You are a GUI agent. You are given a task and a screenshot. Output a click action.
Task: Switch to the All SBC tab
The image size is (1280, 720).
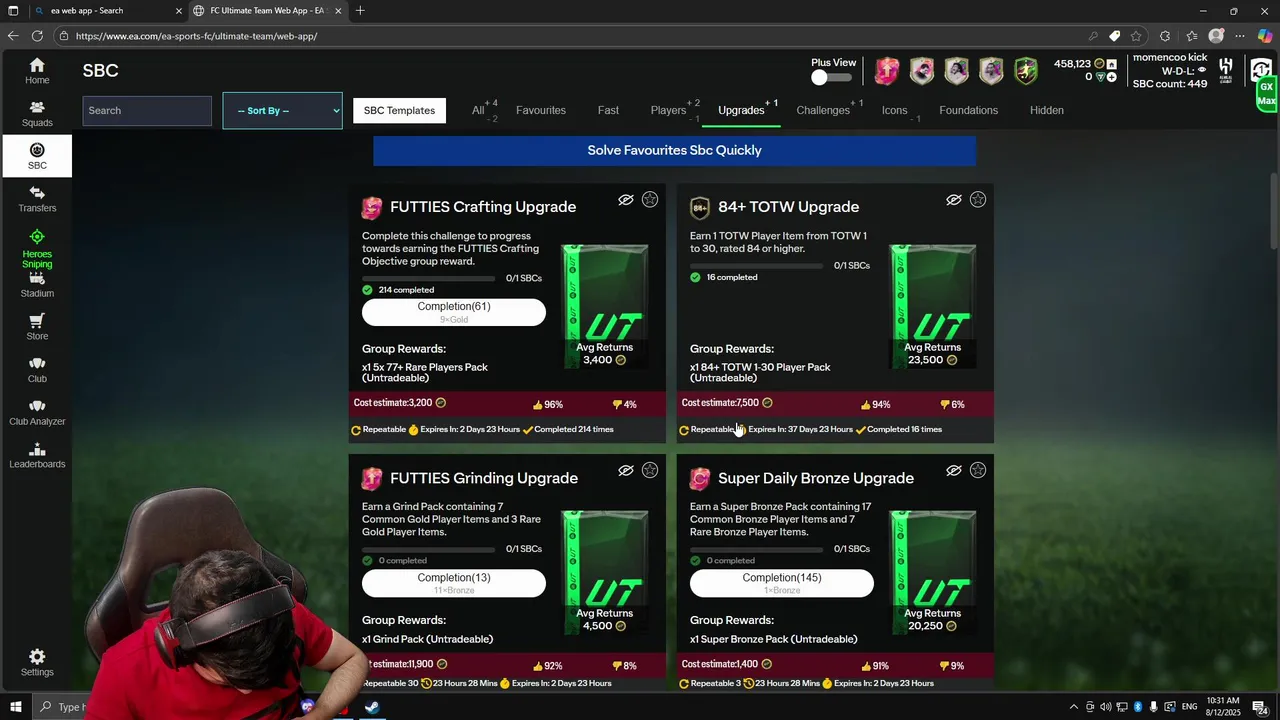point(478,110)
